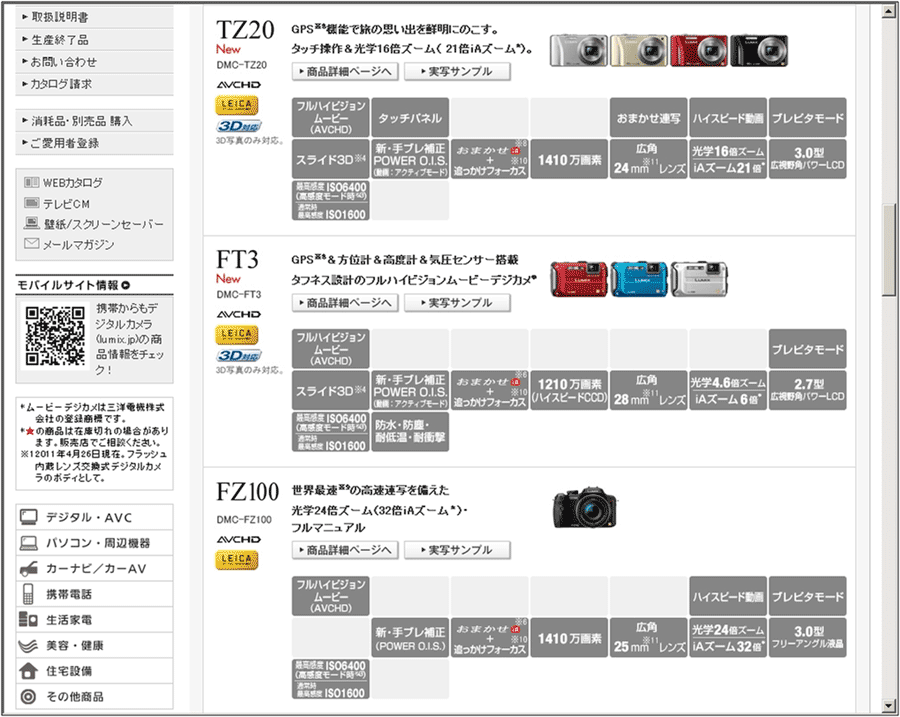Click the vertical scrollbar down arrow
Image resolution: width=900 pixels, height=717 pixels.
(x=889, y=706)
